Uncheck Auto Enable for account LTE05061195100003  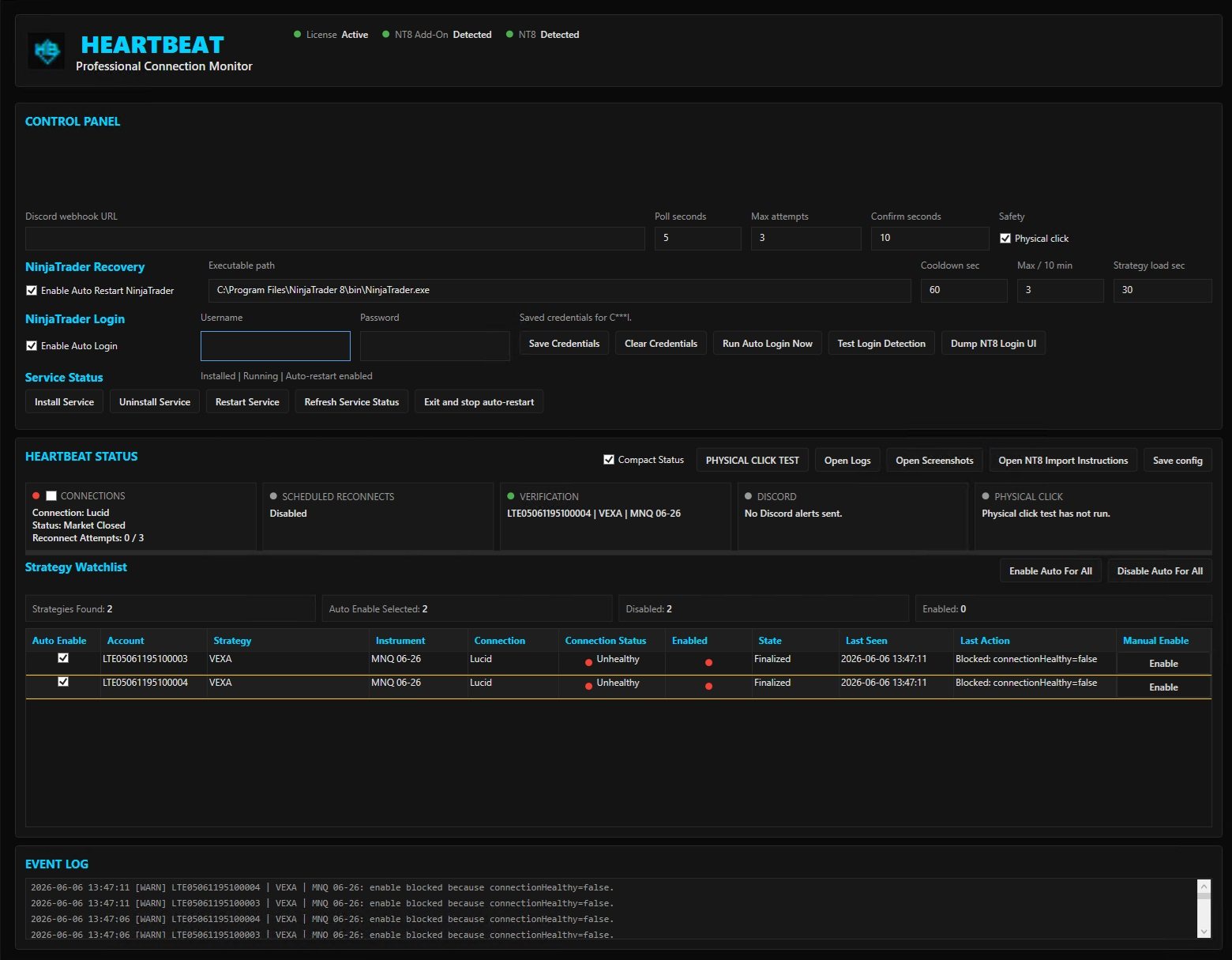click(x=63, y=658)
